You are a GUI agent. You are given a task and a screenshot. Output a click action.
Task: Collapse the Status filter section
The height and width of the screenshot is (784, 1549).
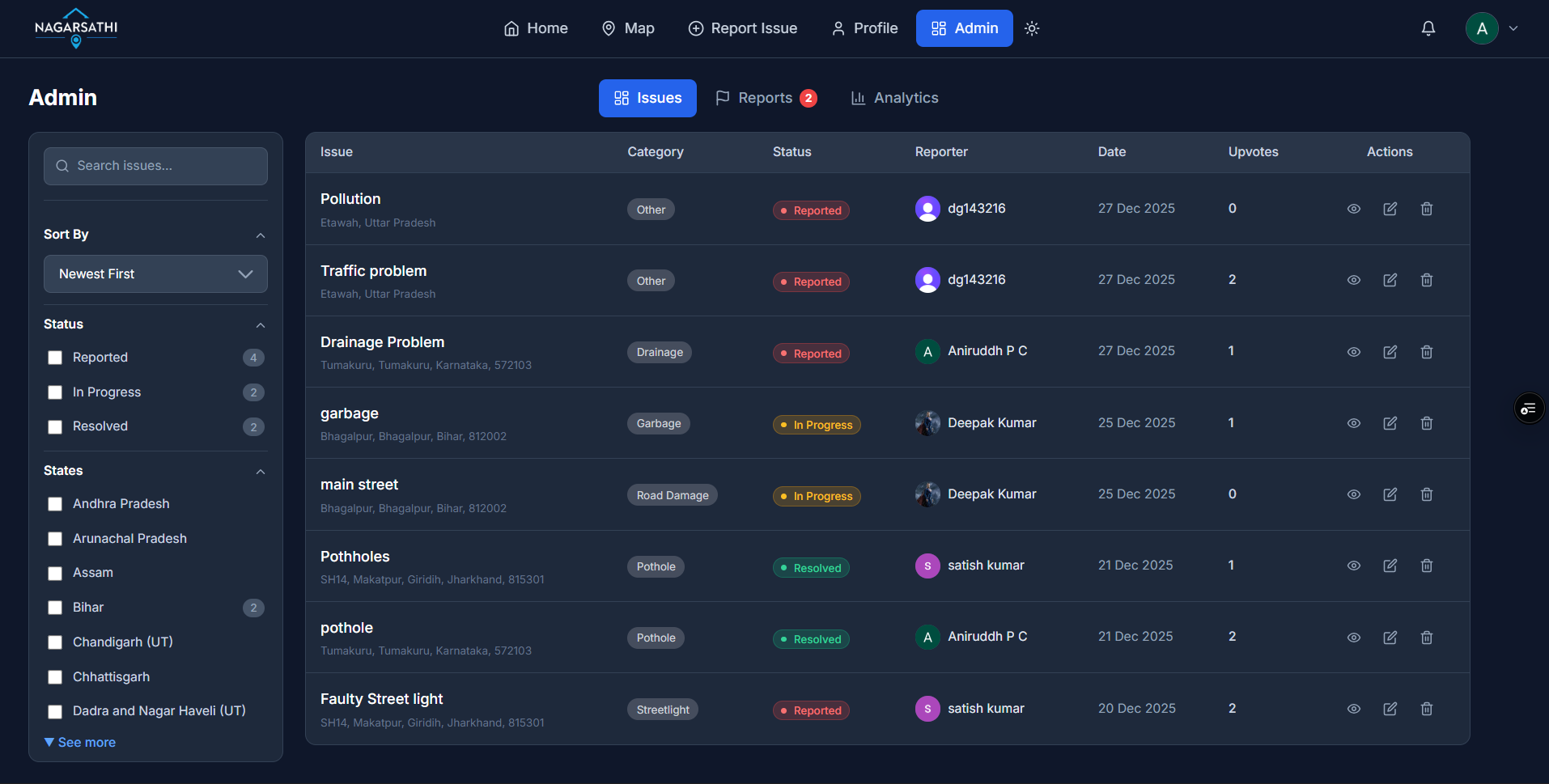coord(261,325)
